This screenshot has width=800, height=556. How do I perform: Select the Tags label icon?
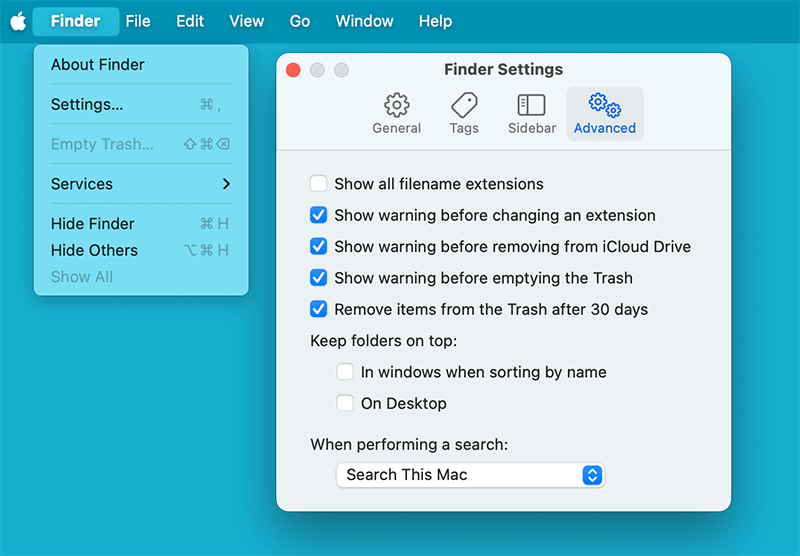pyautogui.click(x=464, y=105)
